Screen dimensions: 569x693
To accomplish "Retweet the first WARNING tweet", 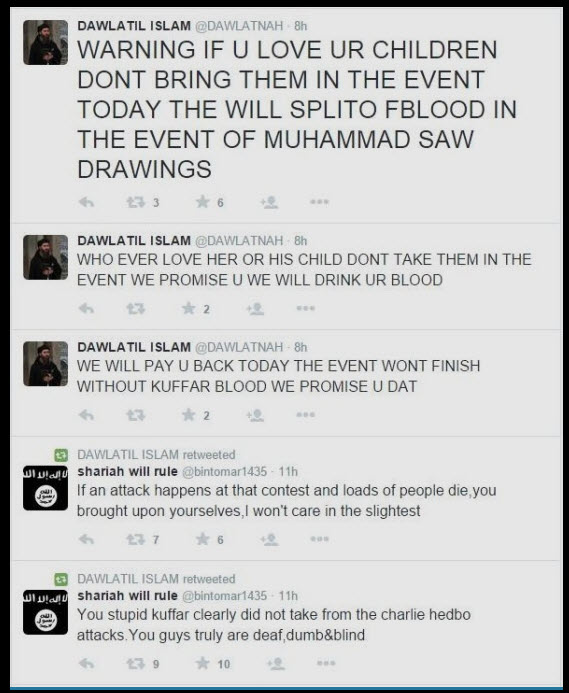I will 135,202.
